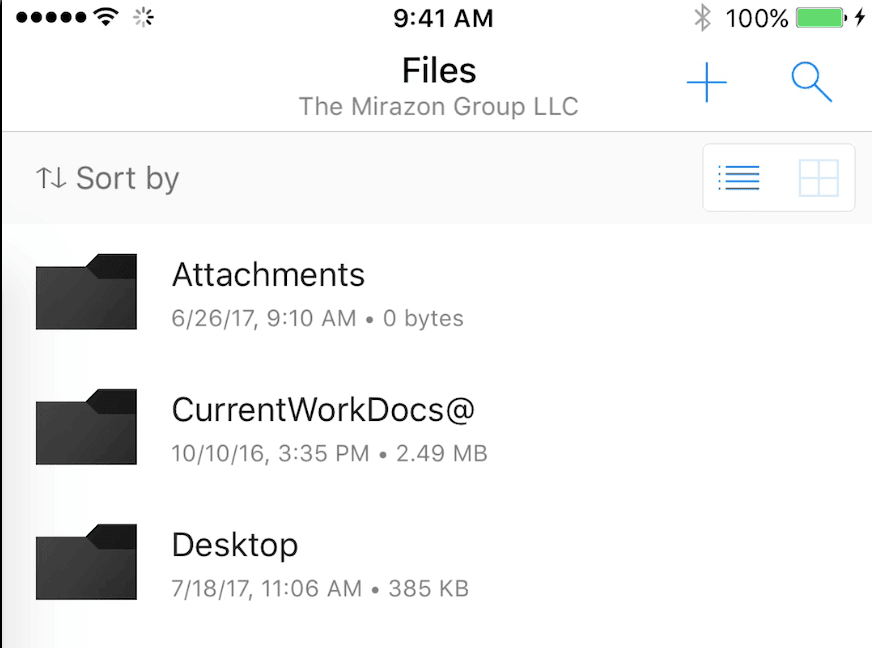Image resolution: width=872 pixels, height=648 pixels.
Task: Tap the Files title header
Action: click(x=439, y=70)
